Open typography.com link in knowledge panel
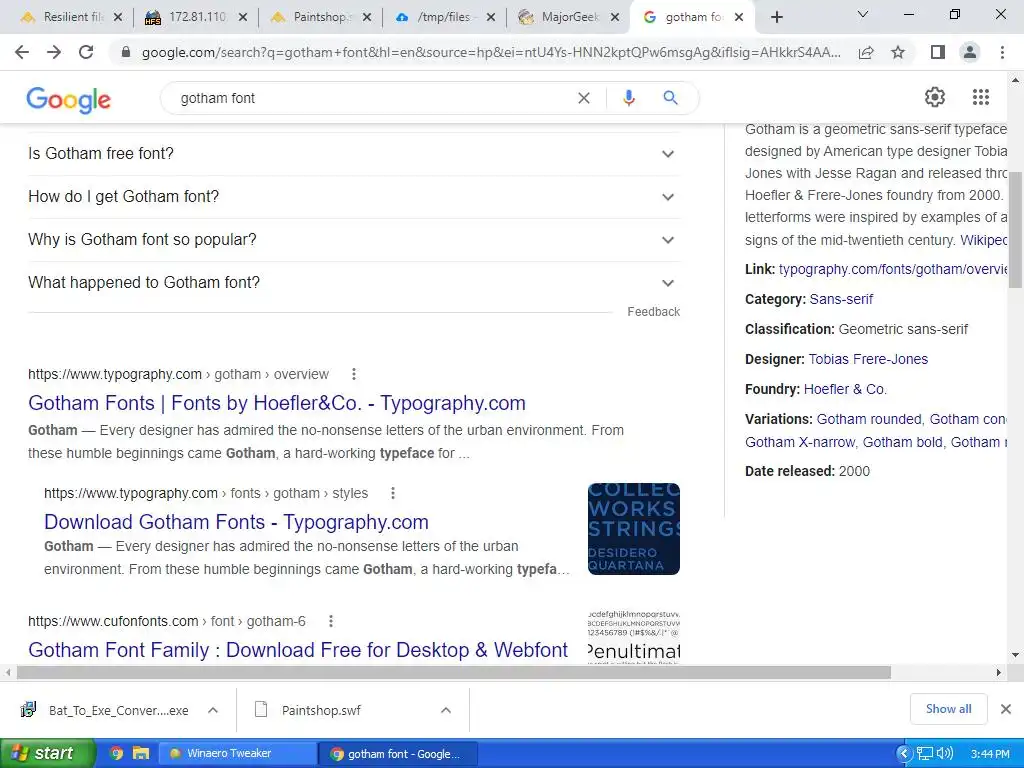 pyautogui.click(x=893, y=269)
